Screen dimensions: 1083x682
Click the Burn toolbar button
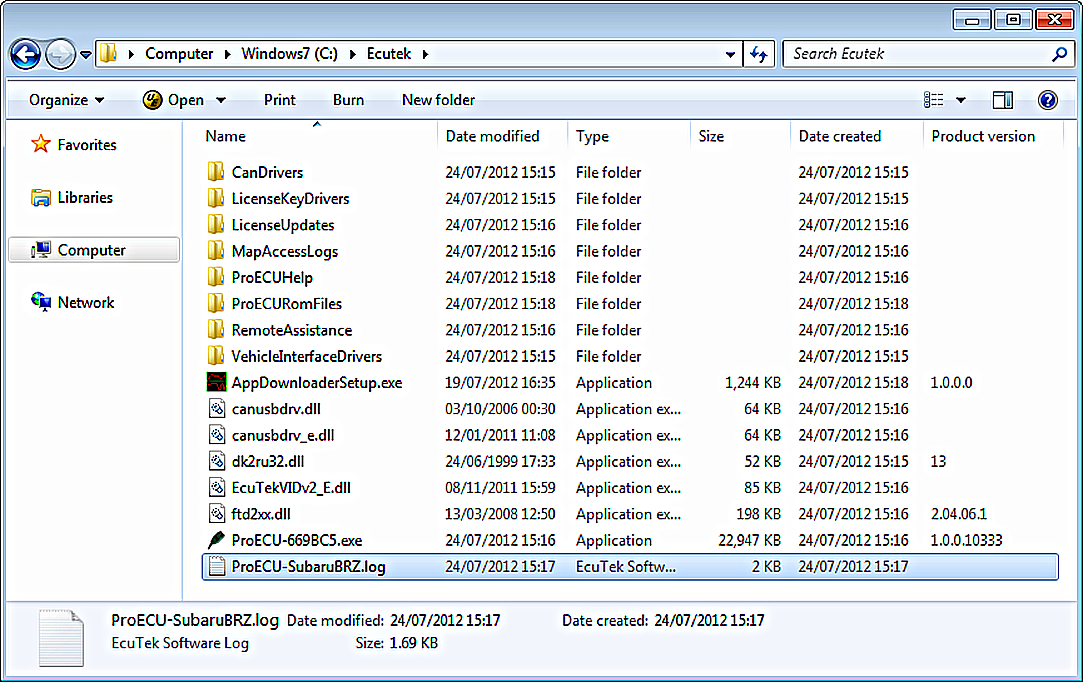(x=348, y=100)
